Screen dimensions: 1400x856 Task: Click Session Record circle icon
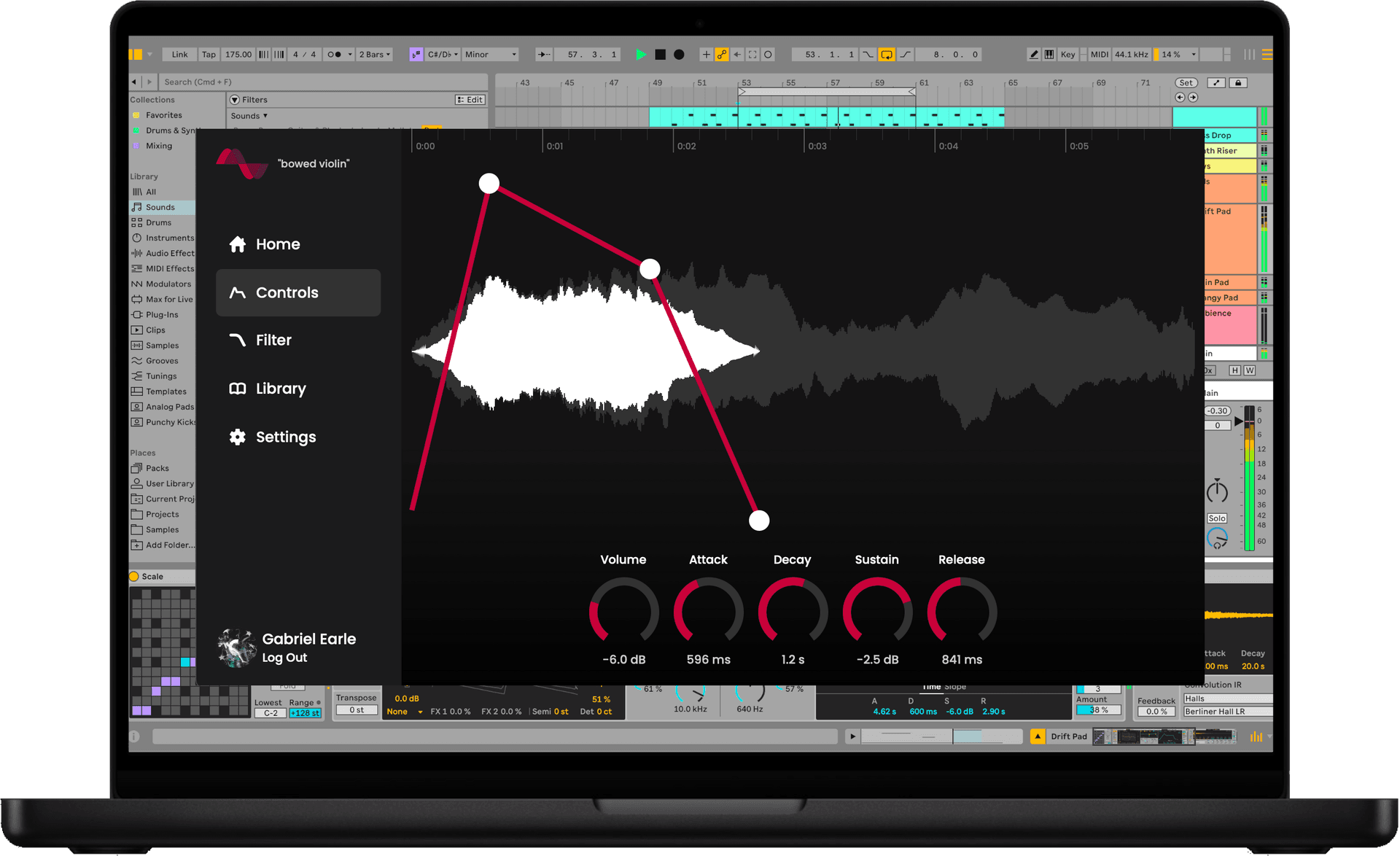768,55
